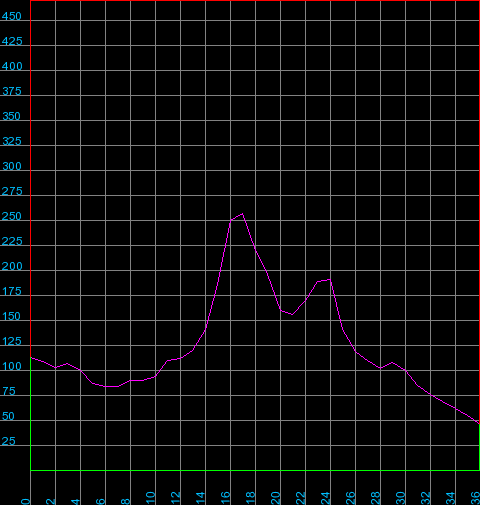Select the red border line at the top of the chart
480x505 pixels.
[x=255, y=1]
